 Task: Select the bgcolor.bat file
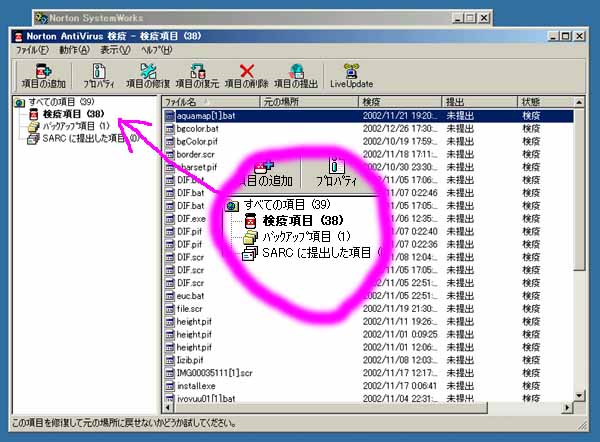pyautogui.click(x=197, y=129)
